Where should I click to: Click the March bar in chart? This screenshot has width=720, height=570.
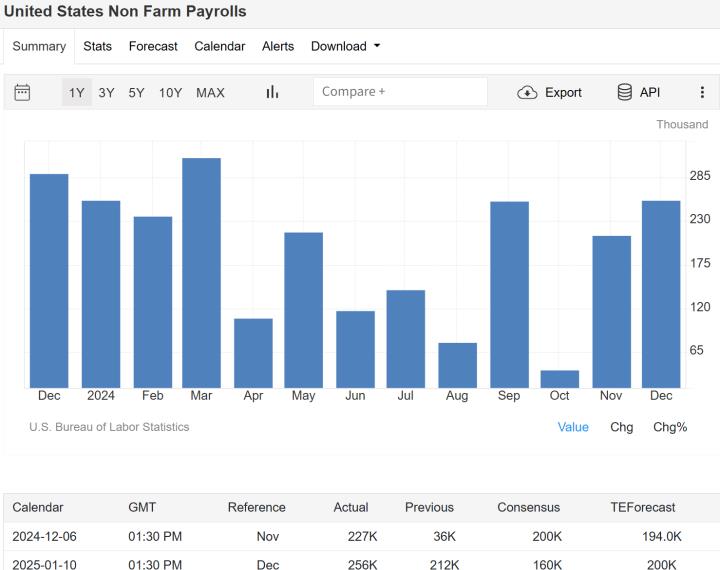pyautogui.click(x=201, y=273)
